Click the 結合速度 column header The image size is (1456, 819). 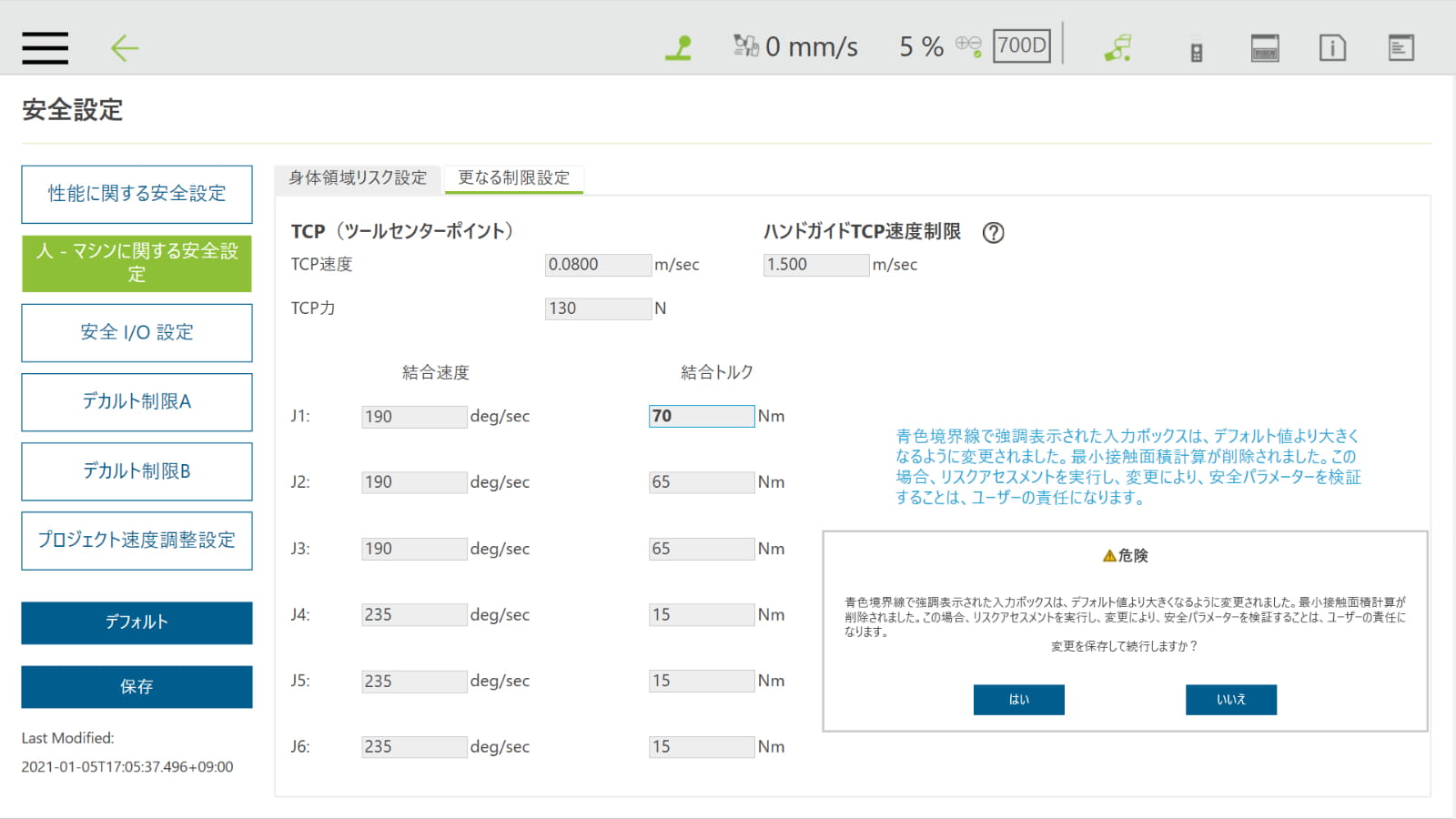436,373
